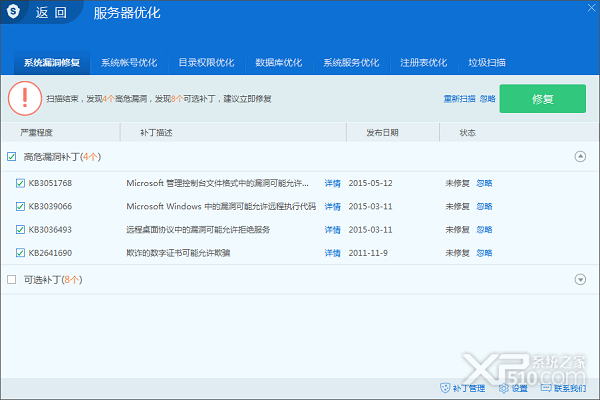This screenshot has height=400, width=600.
Task: Click description 远程桌面协议中的漏洞可能允许拒绝服务
Action: pos(198,230)
